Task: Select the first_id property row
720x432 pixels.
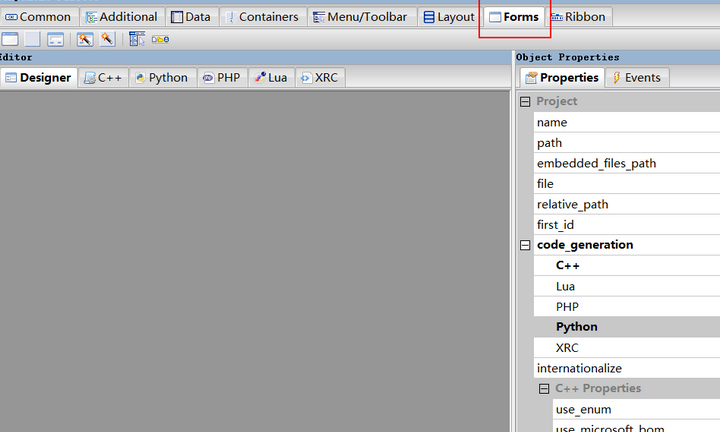Action: (x=627, y=224)
